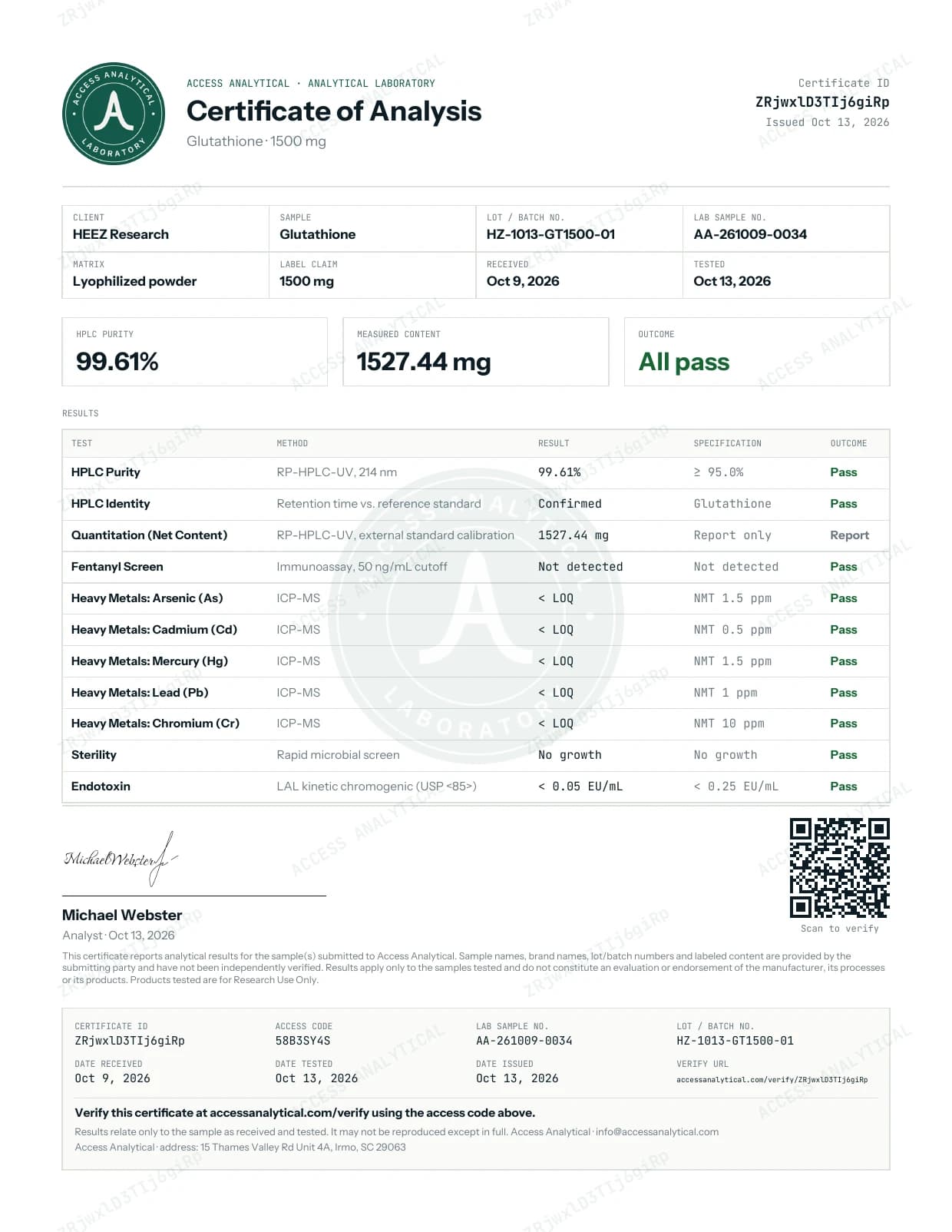Click the Lyophilized powder matrix value

click(x=134, y=281)
